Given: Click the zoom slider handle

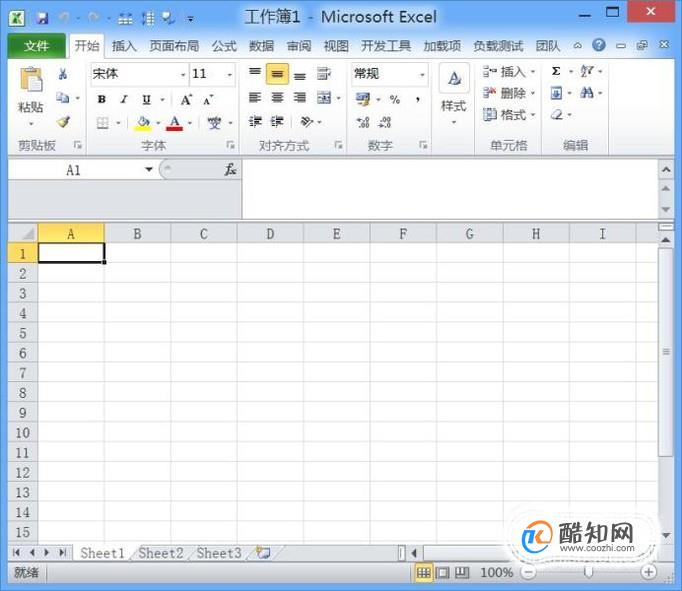Looking at the screenshot, I should [x=588, y=572].
